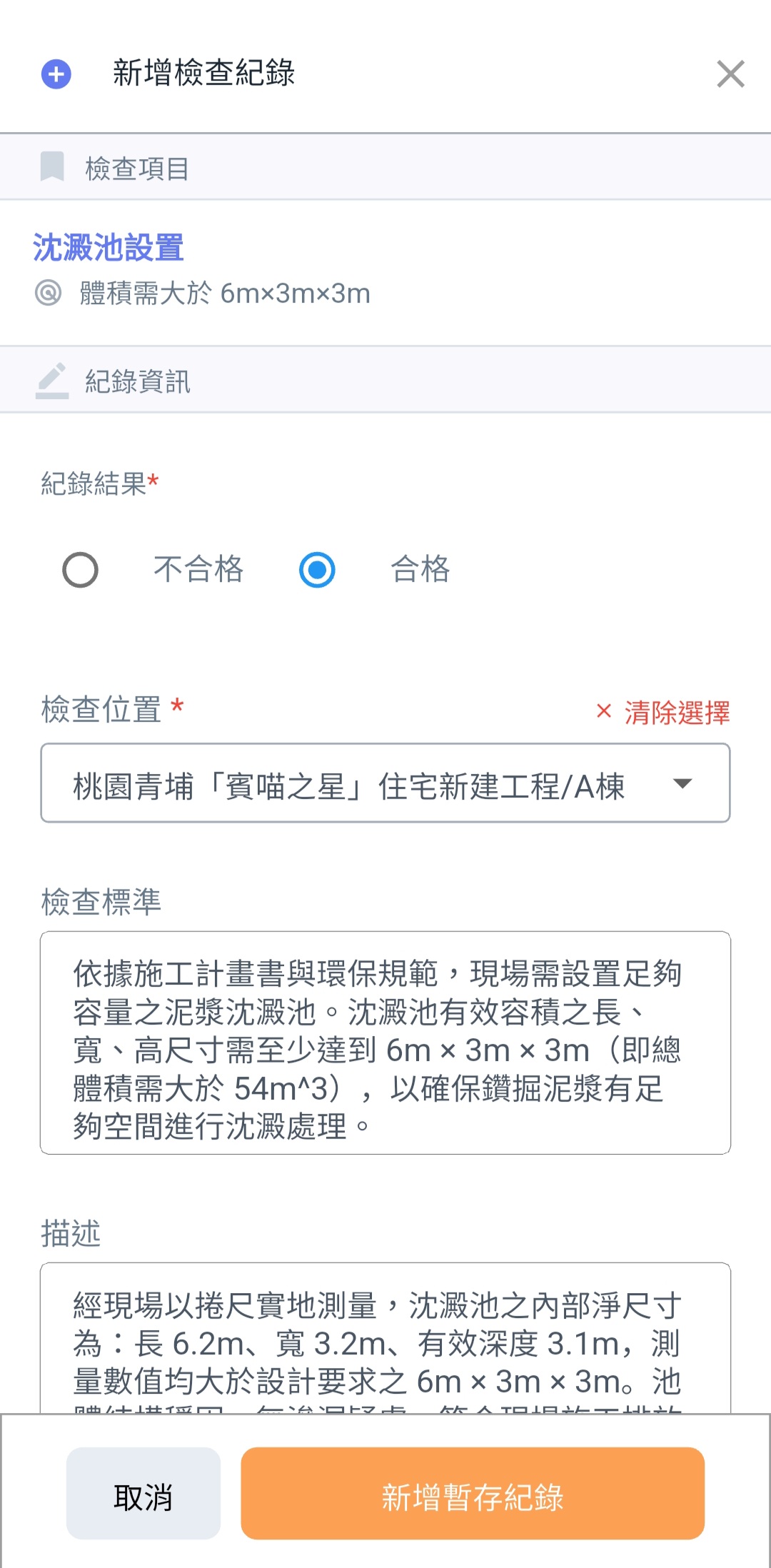Click the 紀錄資訊 section header
The height and width of the screenshot is (1568, 771).
(x=138, y=381)
